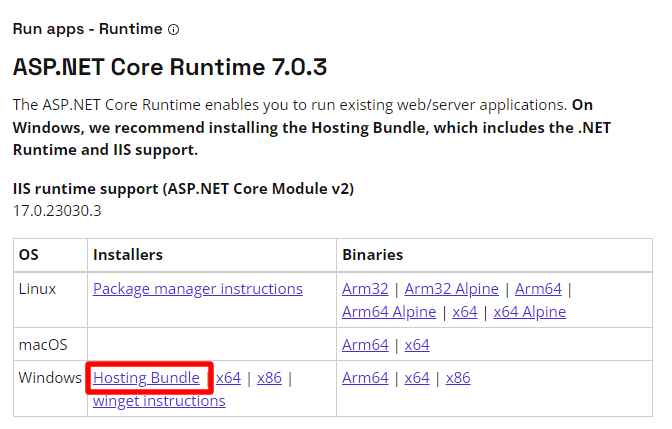Open Linux Package manager instructions link
The width and height of the screenshot is (672, 429).
(198, 289)
